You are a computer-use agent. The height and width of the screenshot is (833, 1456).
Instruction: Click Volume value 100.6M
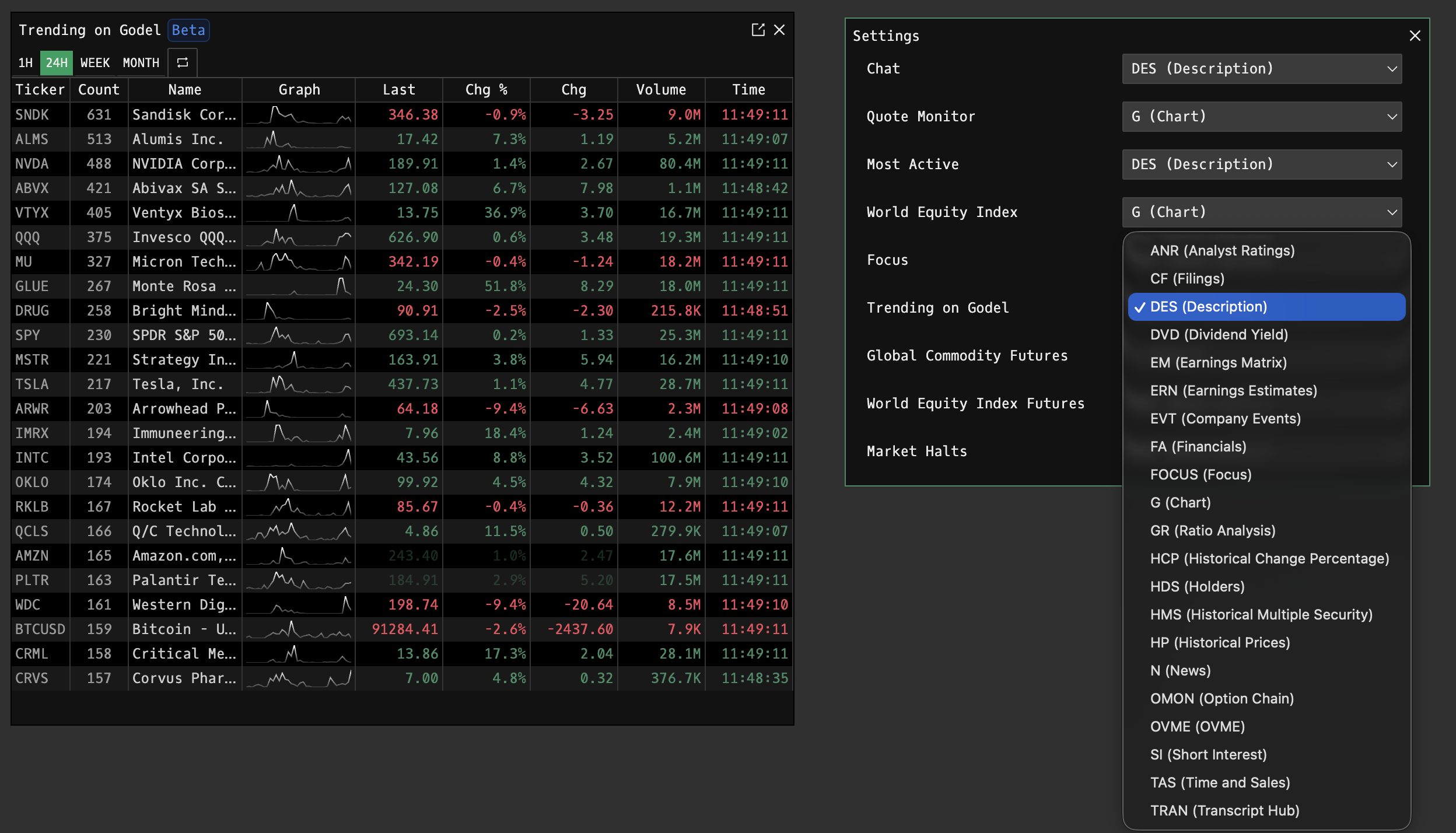coord(676,458)
